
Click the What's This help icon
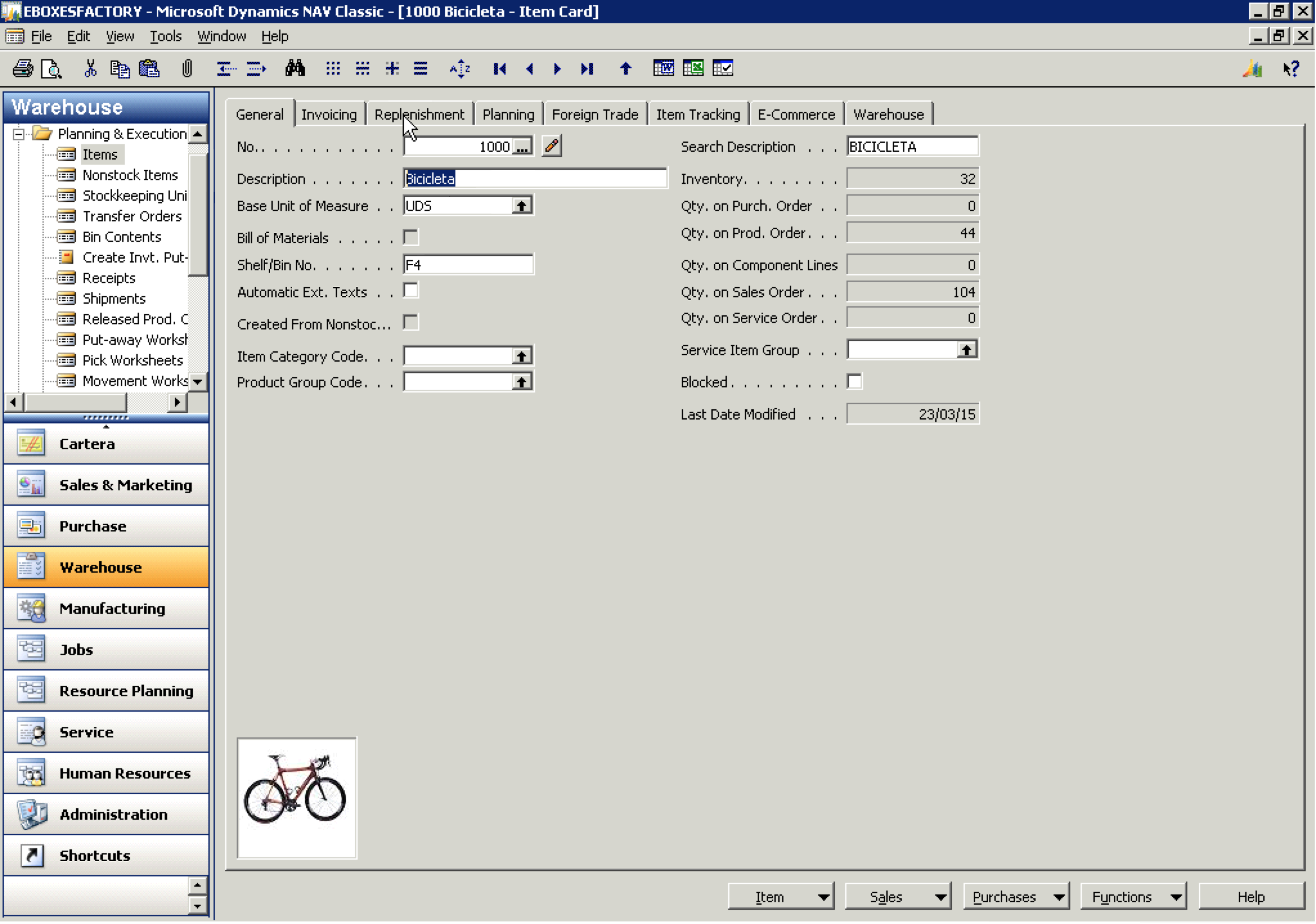[1291, 68]
